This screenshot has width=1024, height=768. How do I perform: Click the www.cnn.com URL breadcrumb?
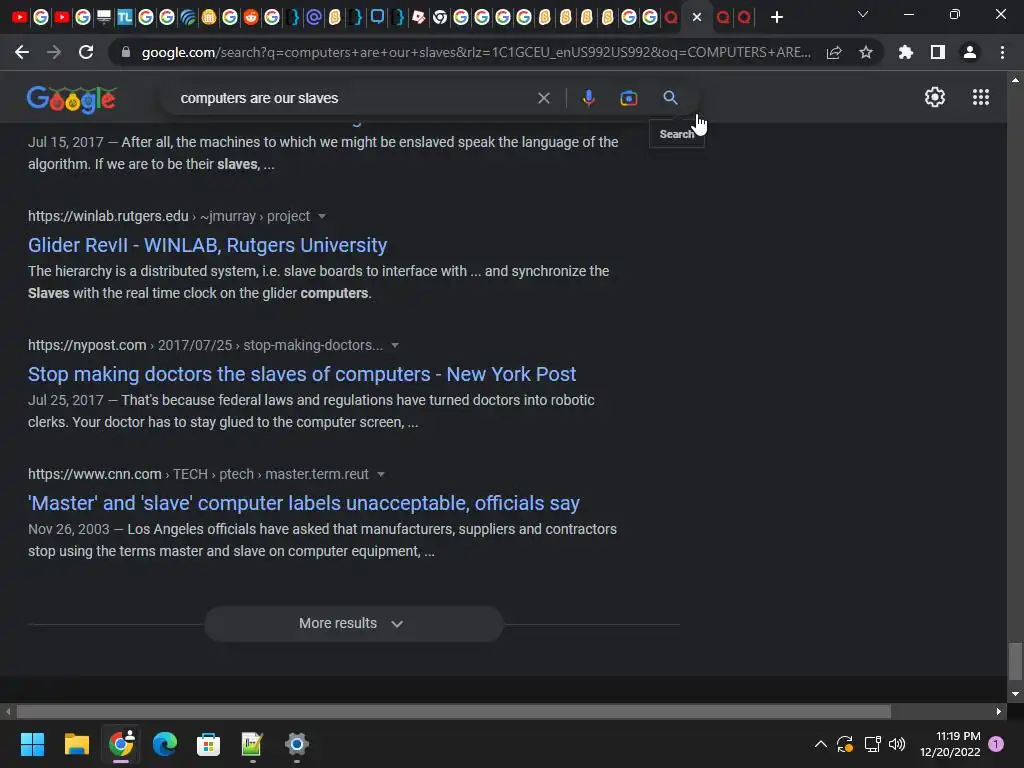coord(198,474)
